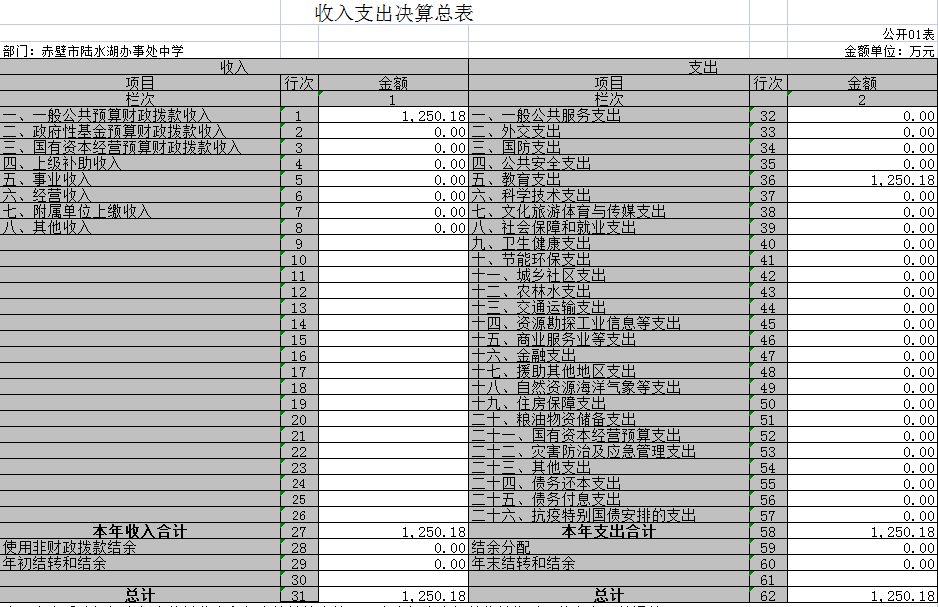Viewport: 938px width, 607px height.
Task: Select the 十、节能环保支出 cell
Action: coord(609,260)
